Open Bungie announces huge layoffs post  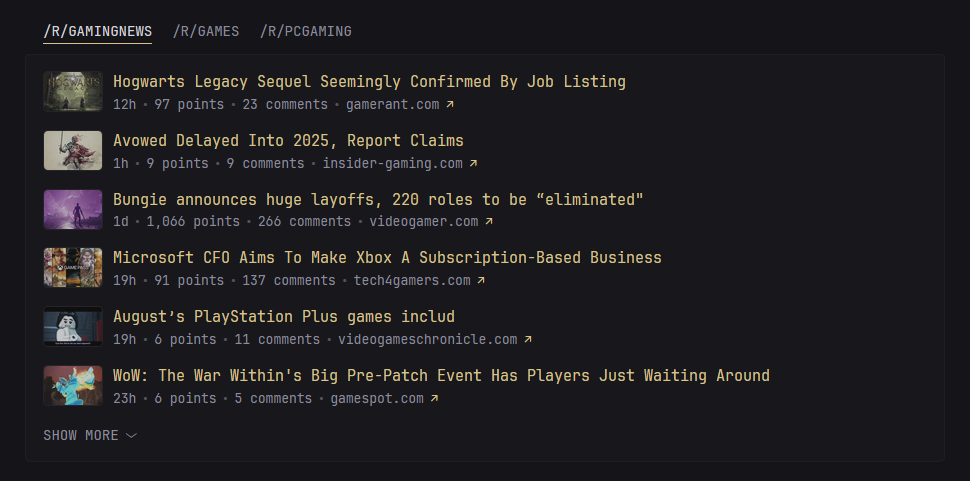coord(378,200)
